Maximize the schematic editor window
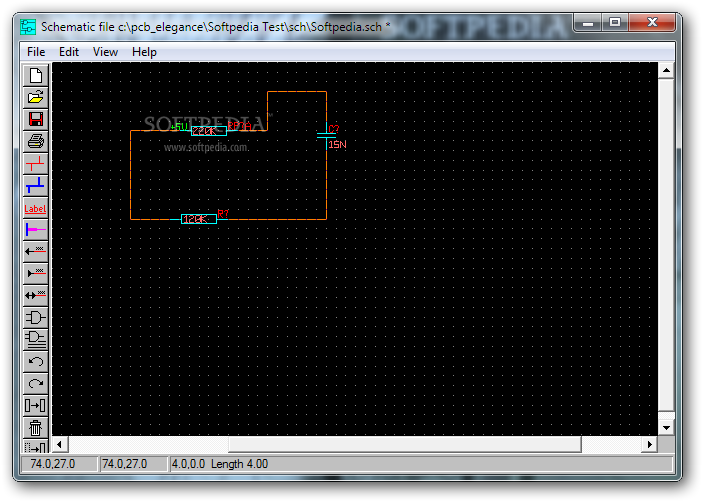The width and height of the screenshot is (703, 502). click(615, 23)
